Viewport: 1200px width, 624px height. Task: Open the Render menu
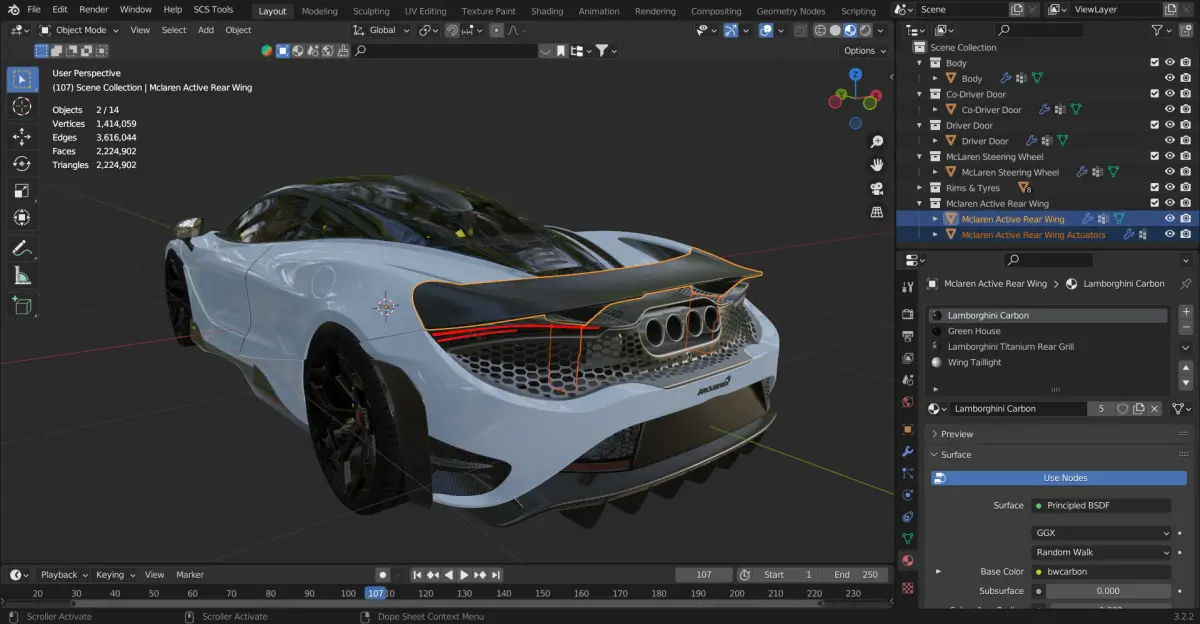point(93,9)
